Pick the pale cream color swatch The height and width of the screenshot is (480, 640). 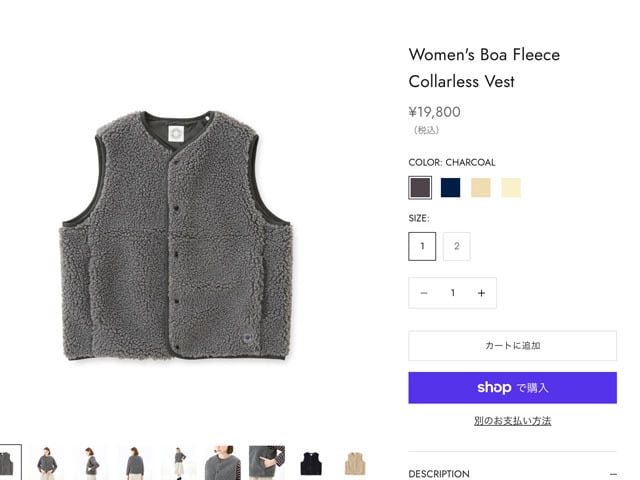coord(511,187)
